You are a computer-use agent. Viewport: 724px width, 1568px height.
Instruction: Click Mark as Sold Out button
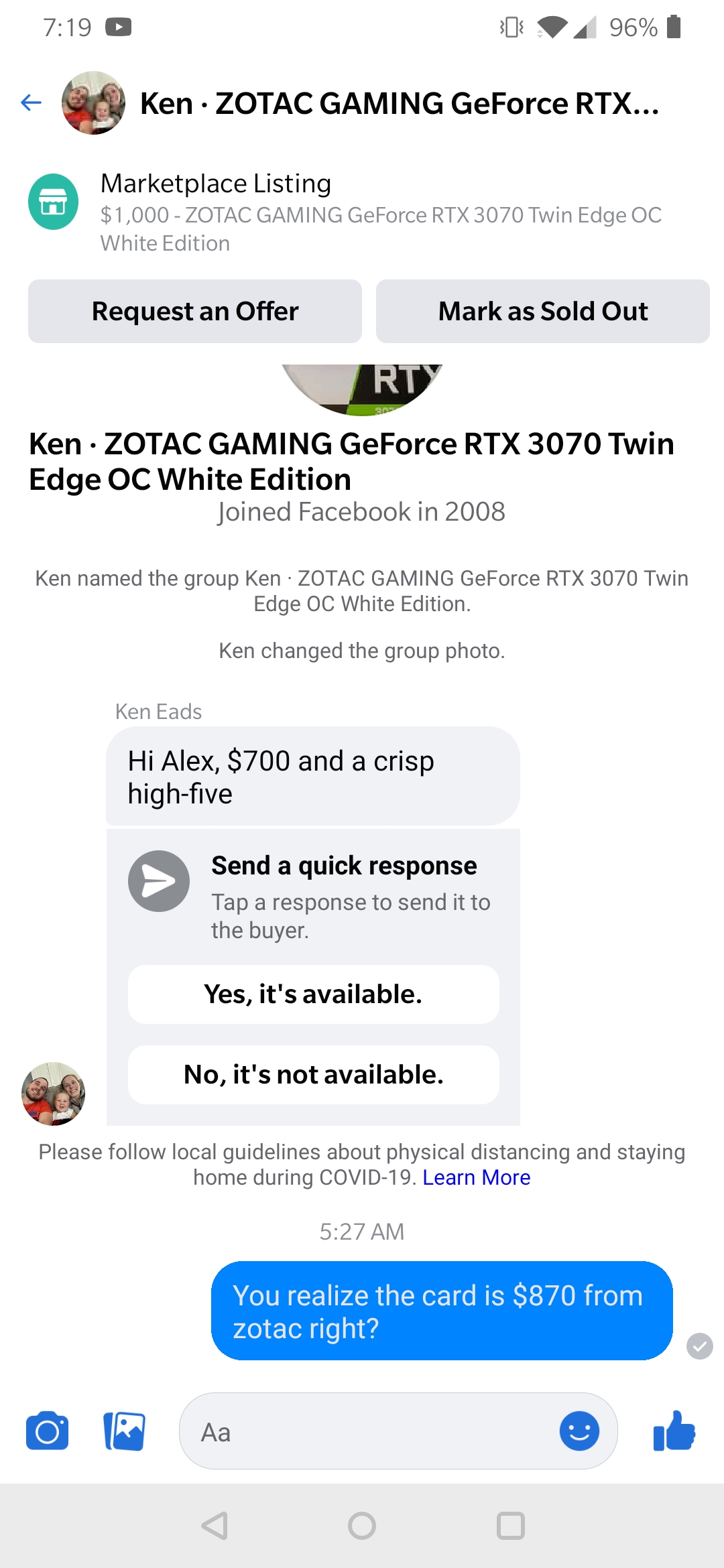[543, 311]
